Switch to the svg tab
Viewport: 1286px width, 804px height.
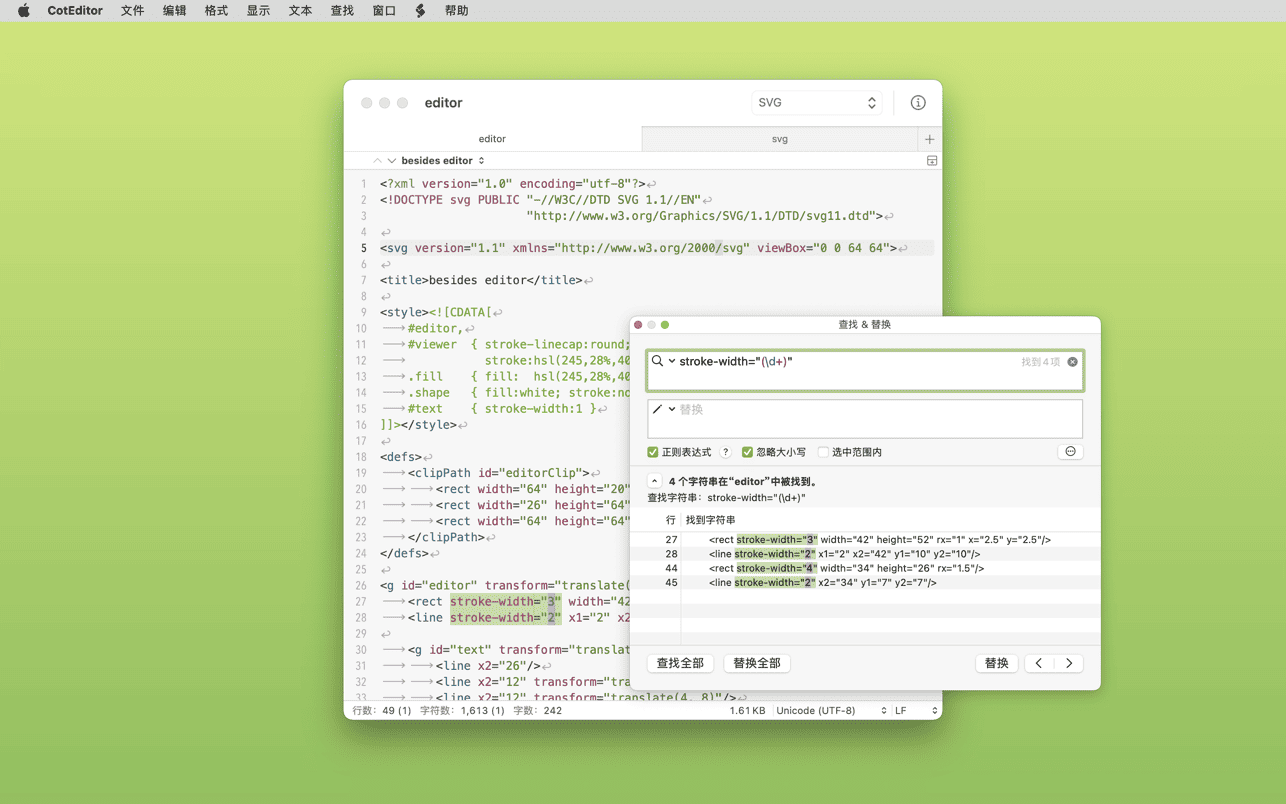[x=779, y=139]
